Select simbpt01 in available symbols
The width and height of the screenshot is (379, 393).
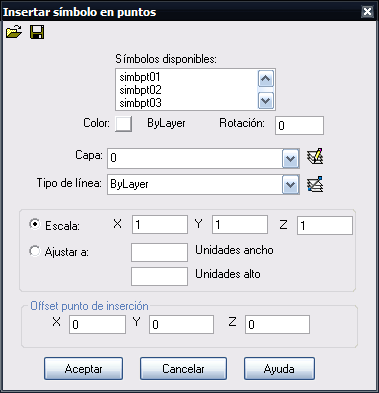(x=140, y=77)
